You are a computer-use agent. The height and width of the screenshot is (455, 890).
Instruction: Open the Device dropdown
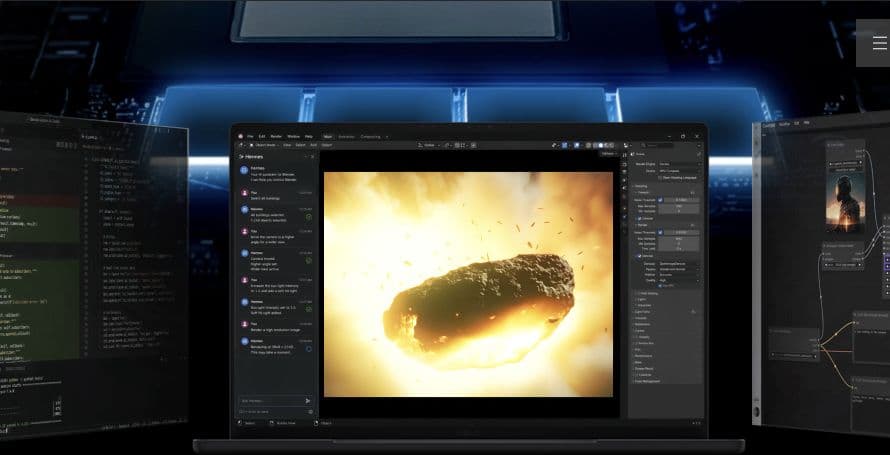pyautogui.click(x=679, y=171)
